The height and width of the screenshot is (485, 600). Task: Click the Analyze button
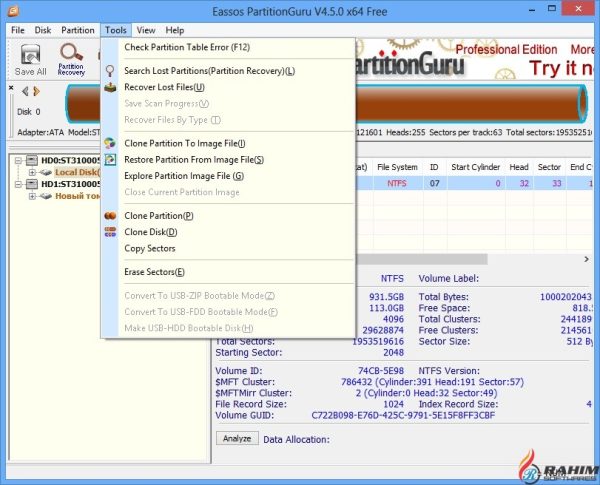237,438
